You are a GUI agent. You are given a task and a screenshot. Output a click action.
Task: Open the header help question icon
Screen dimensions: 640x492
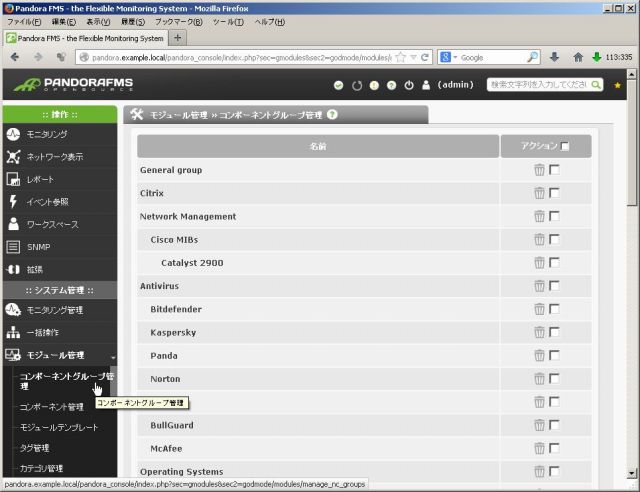point(391,85)
